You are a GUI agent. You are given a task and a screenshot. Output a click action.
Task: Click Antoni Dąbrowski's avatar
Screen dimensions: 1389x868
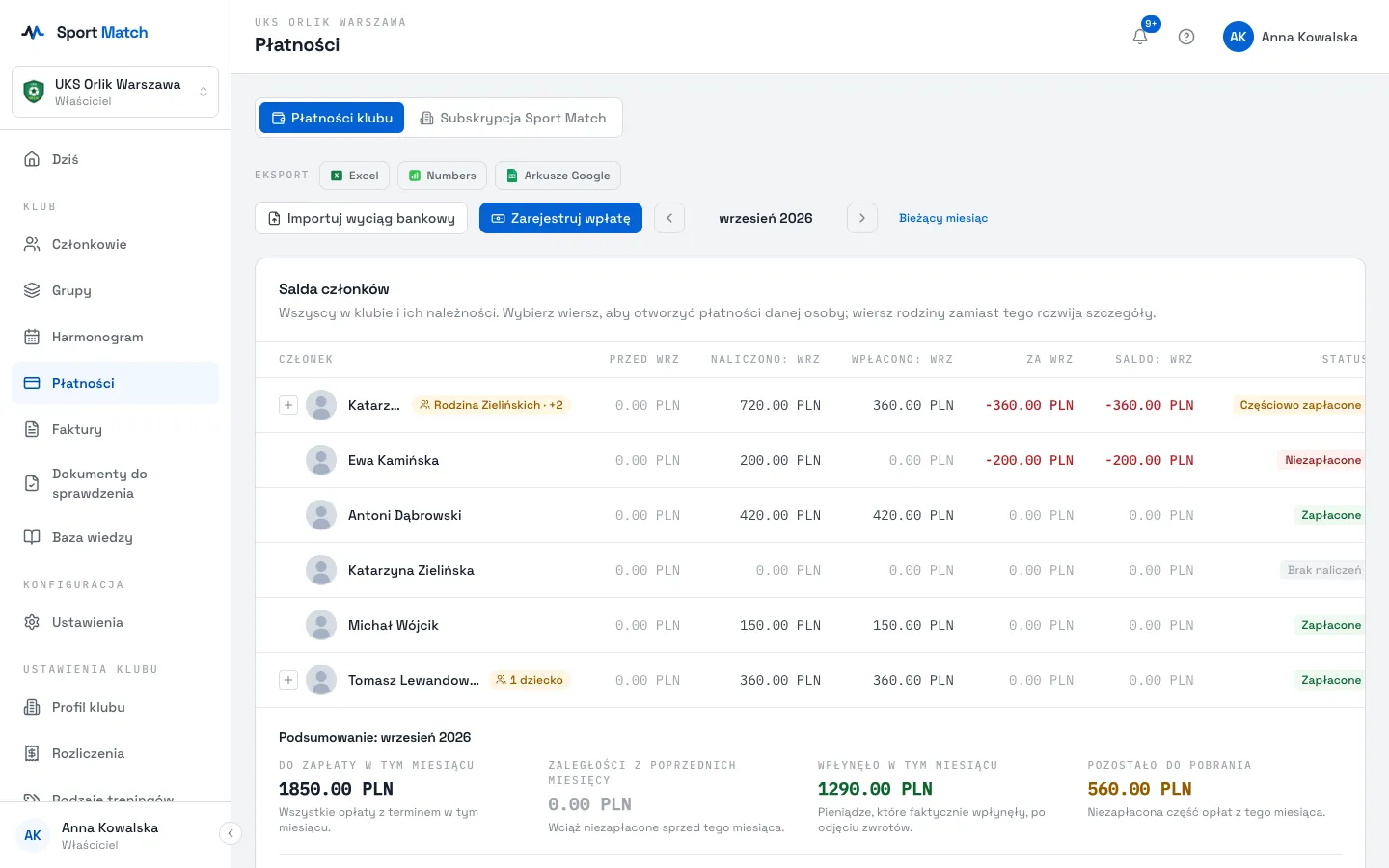tap(321, 515)
